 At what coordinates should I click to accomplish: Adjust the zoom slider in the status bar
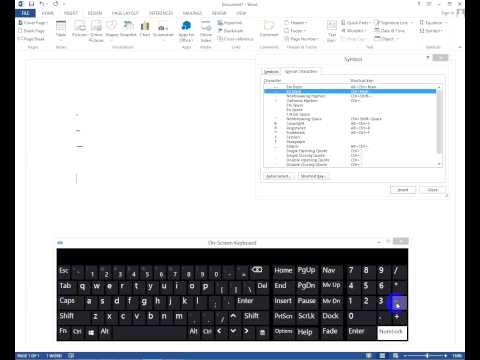[x=427, y=356]
